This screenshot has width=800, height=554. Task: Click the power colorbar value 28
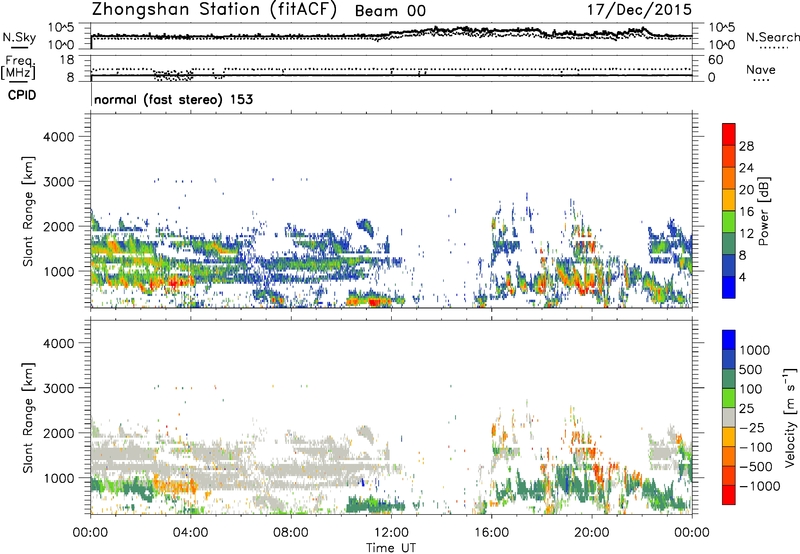[x=746, y=146]
